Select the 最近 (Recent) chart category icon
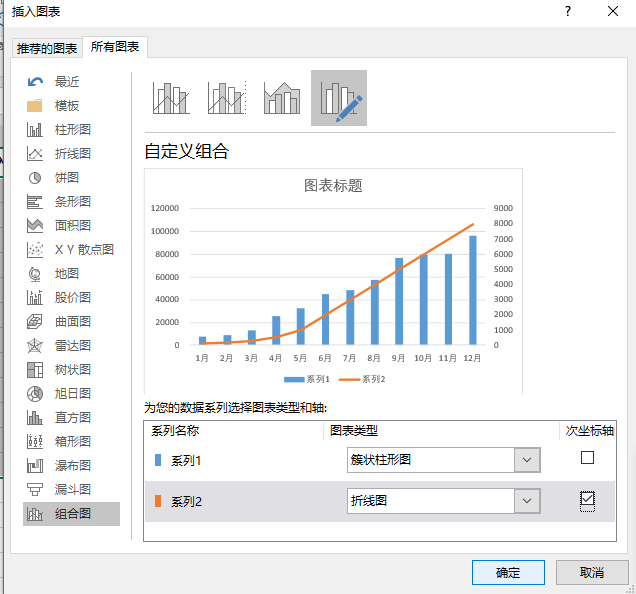This screenshot has height=594, width=636. [x=35, y=82]
